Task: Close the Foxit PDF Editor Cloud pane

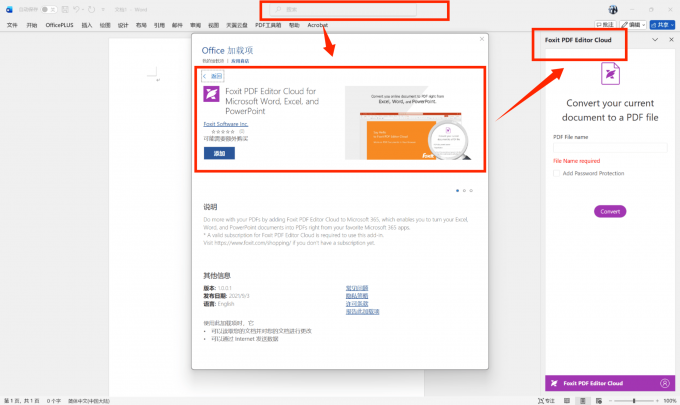Action: pos(671,39)
